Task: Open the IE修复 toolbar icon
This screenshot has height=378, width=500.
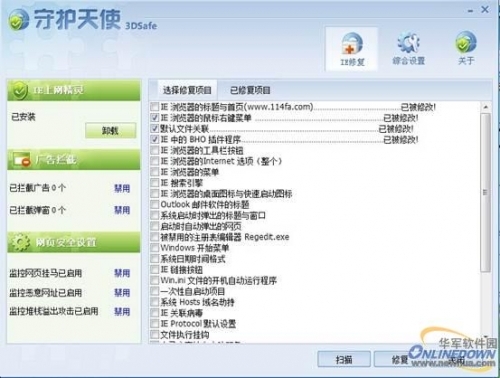Action: (x=352, y=44)
